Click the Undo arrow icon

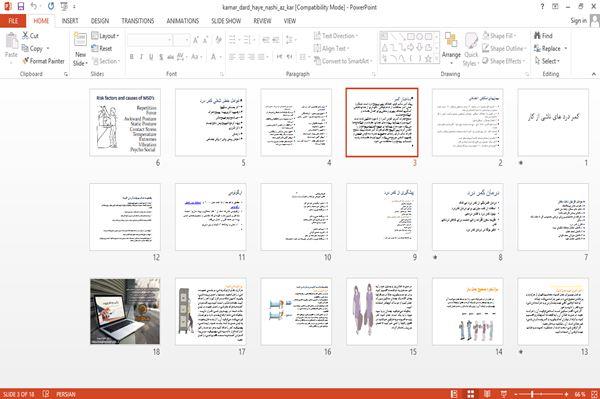(34, 6)
